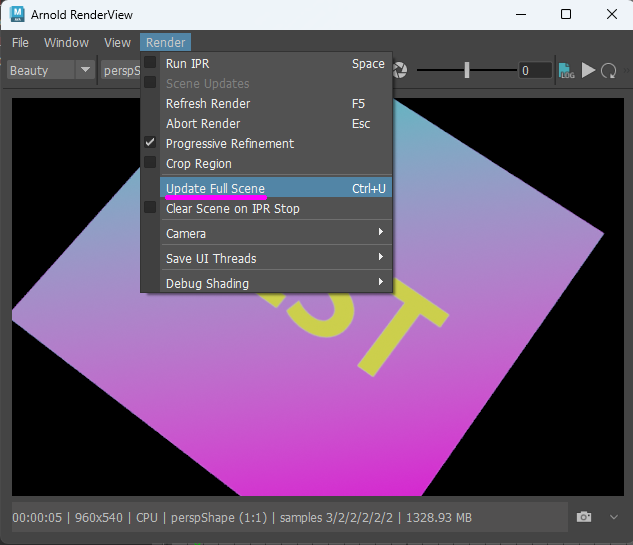Open the File menu
Screen dimensions: 633x545
tap(20, 42)
